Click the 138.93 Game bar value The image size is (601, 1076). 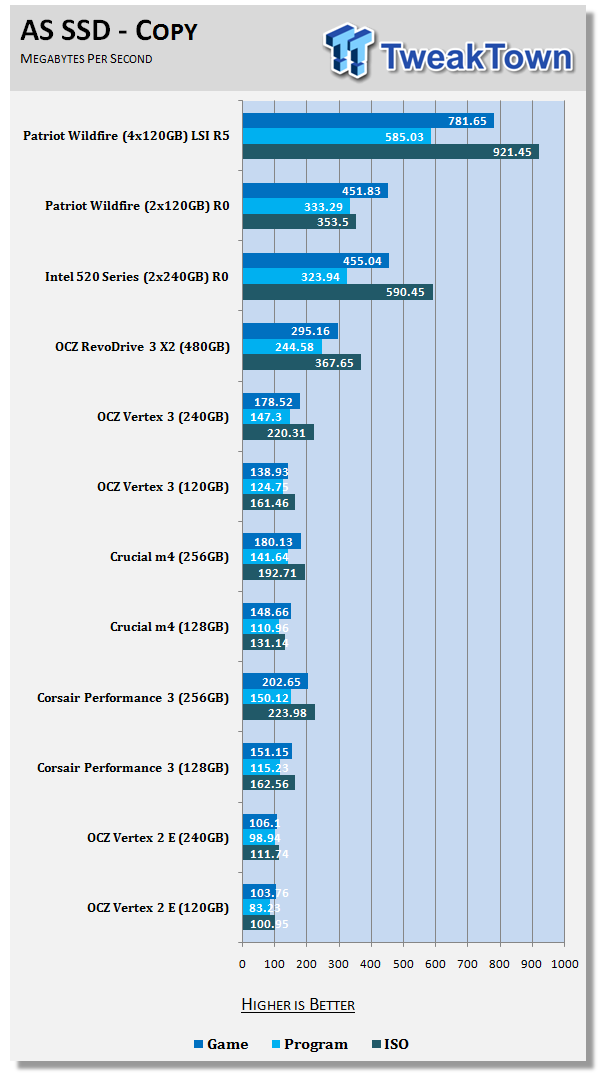268,471
